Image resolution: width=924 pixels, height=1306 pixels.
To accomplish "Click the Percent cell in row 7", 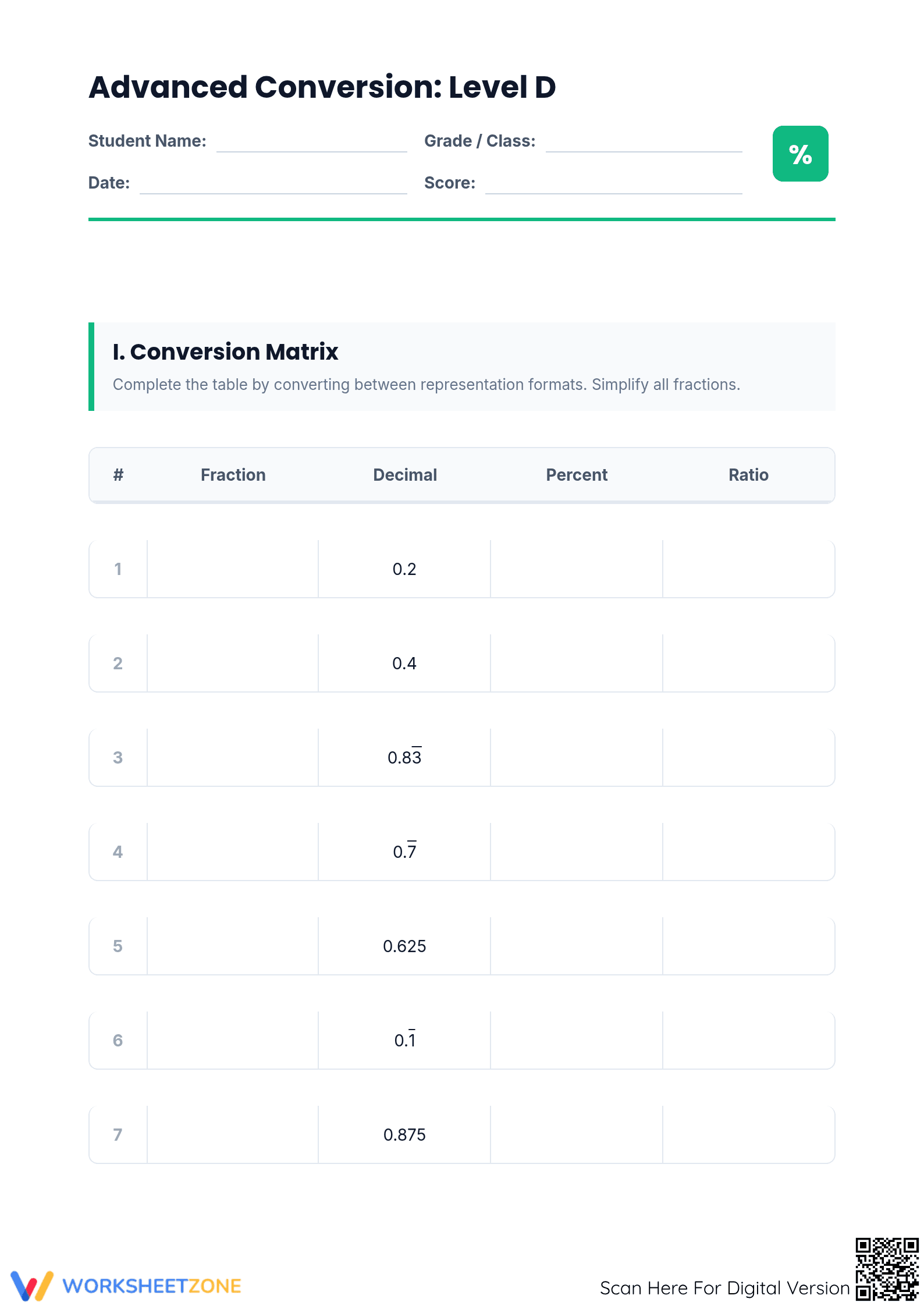I will (x=577, y=1135).
